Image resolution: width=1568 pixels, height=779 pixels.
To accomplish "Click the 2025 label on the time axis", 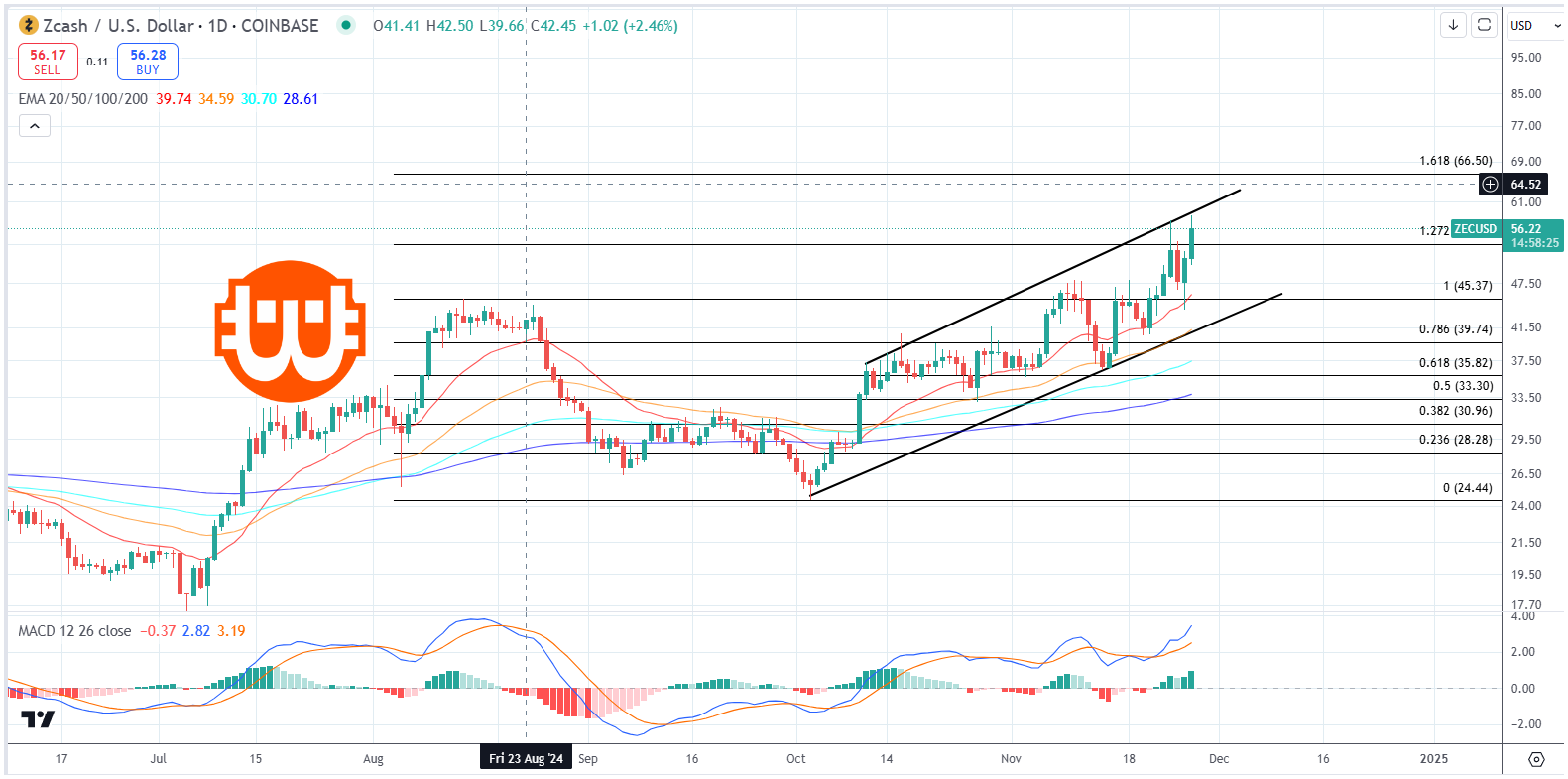I will tap(1433, 759).
